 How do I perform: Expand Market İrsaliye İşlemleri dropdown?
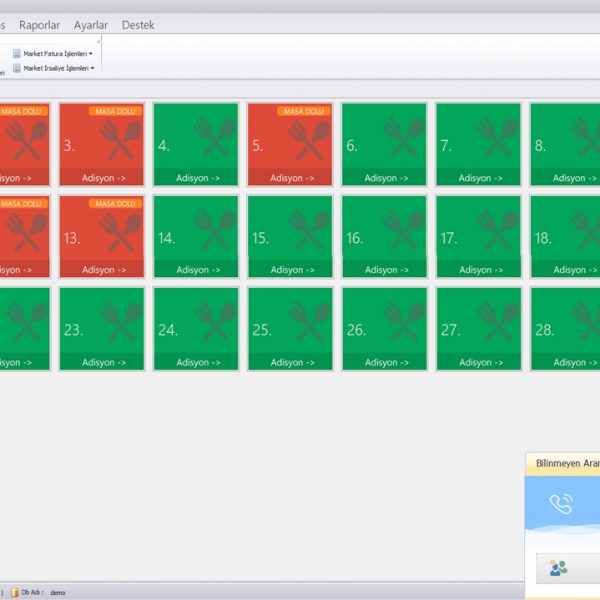54,68
